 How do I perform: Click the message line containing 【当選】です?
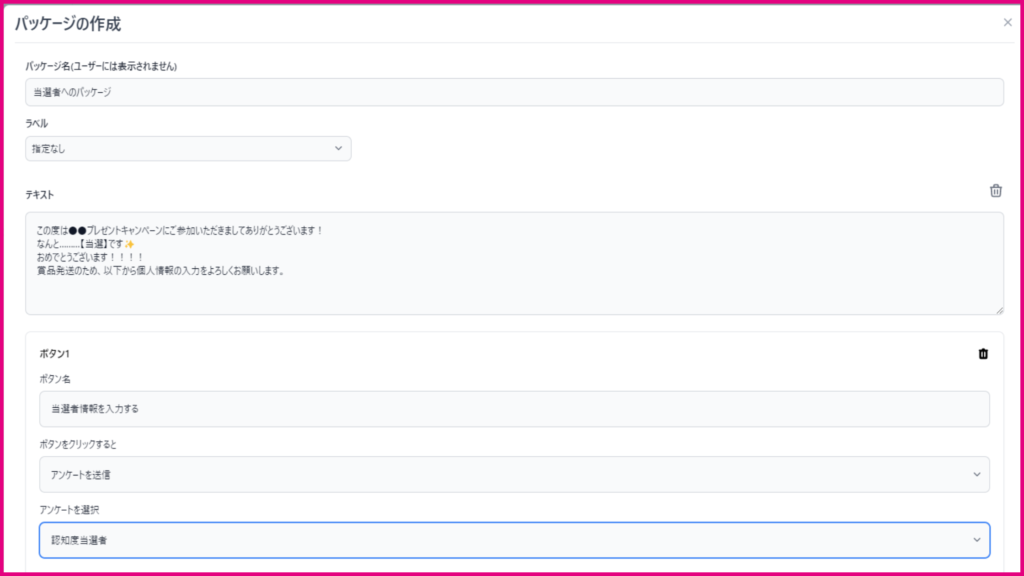click(x=86, y=244)
